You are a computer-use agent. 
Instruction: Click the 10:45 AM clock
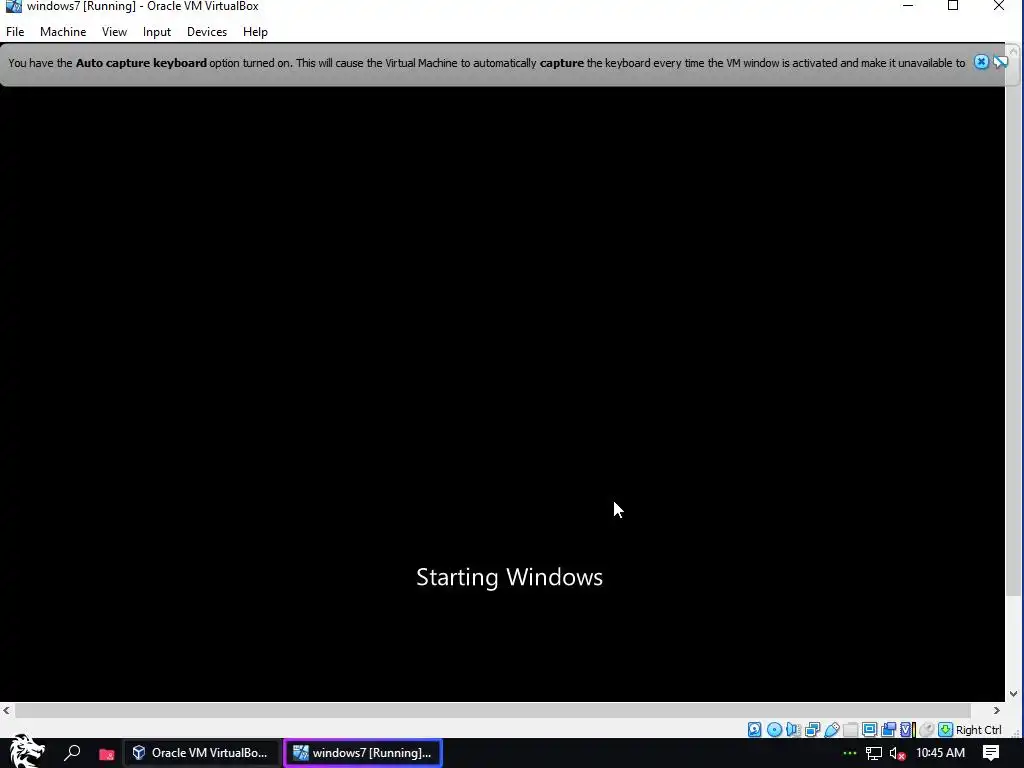tap(940, 753)
